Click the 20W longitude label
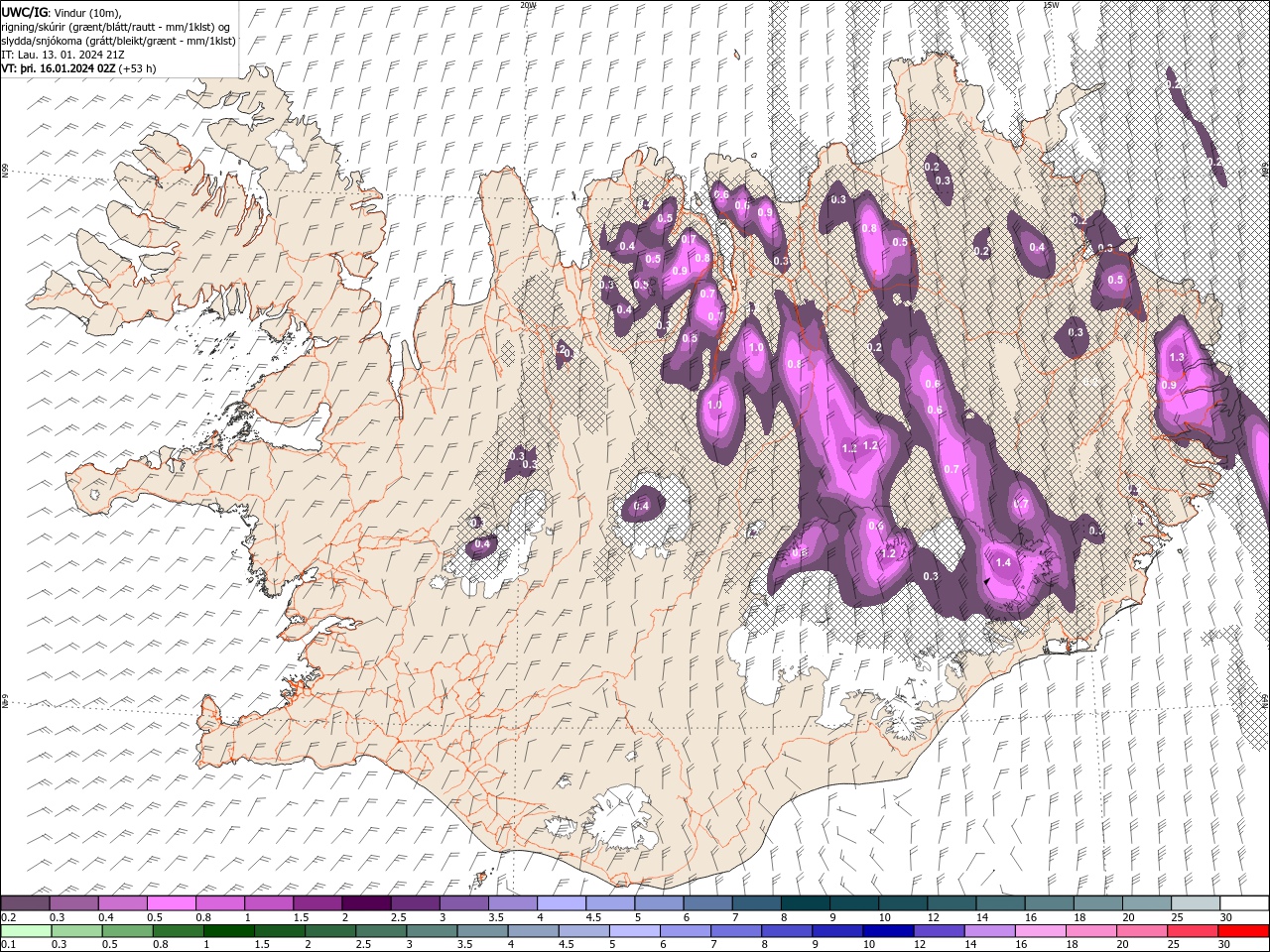1270x952 pixels. point(528,5)
